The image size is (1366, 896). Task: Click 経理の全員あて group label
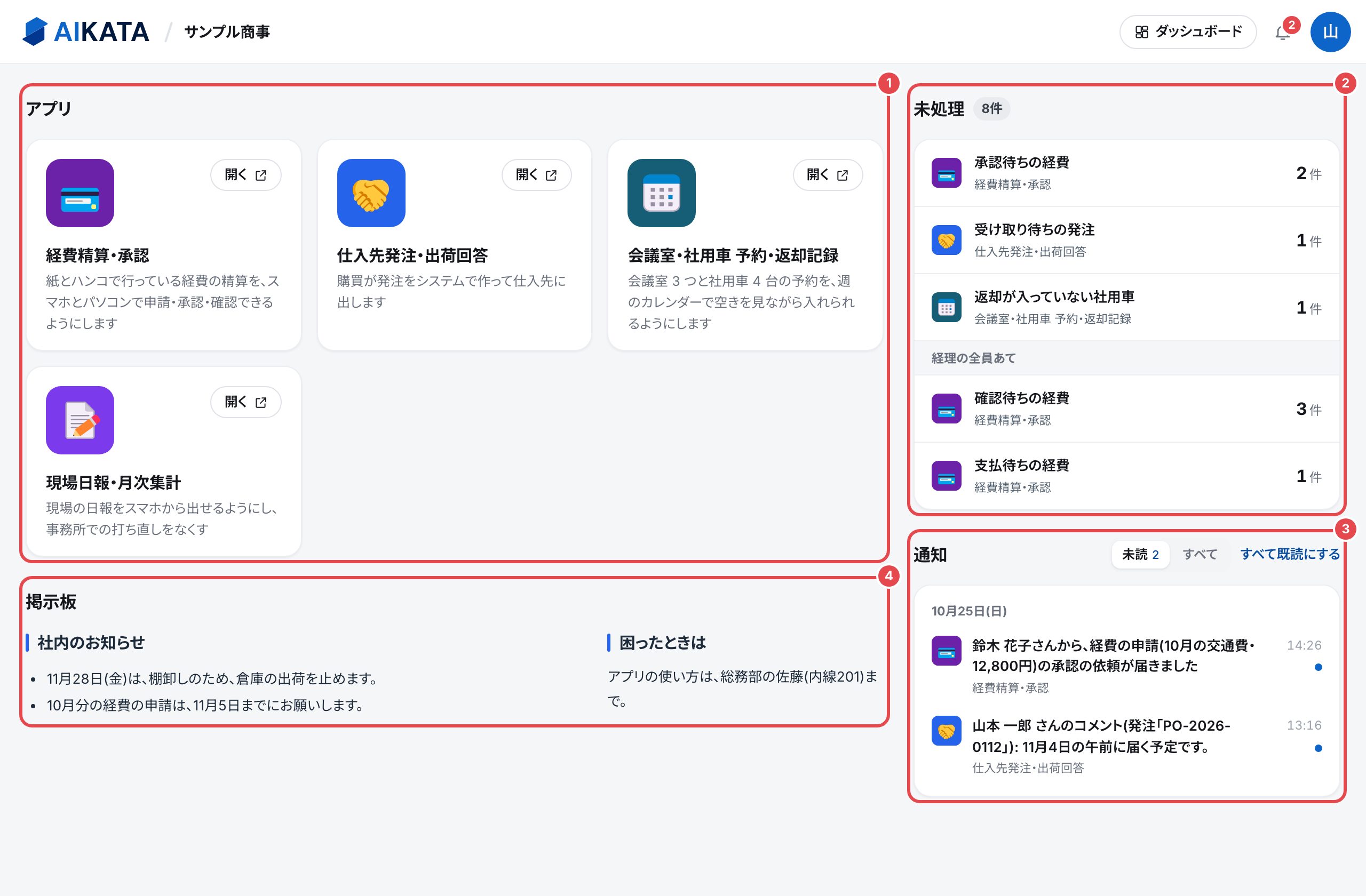[973, 358]
